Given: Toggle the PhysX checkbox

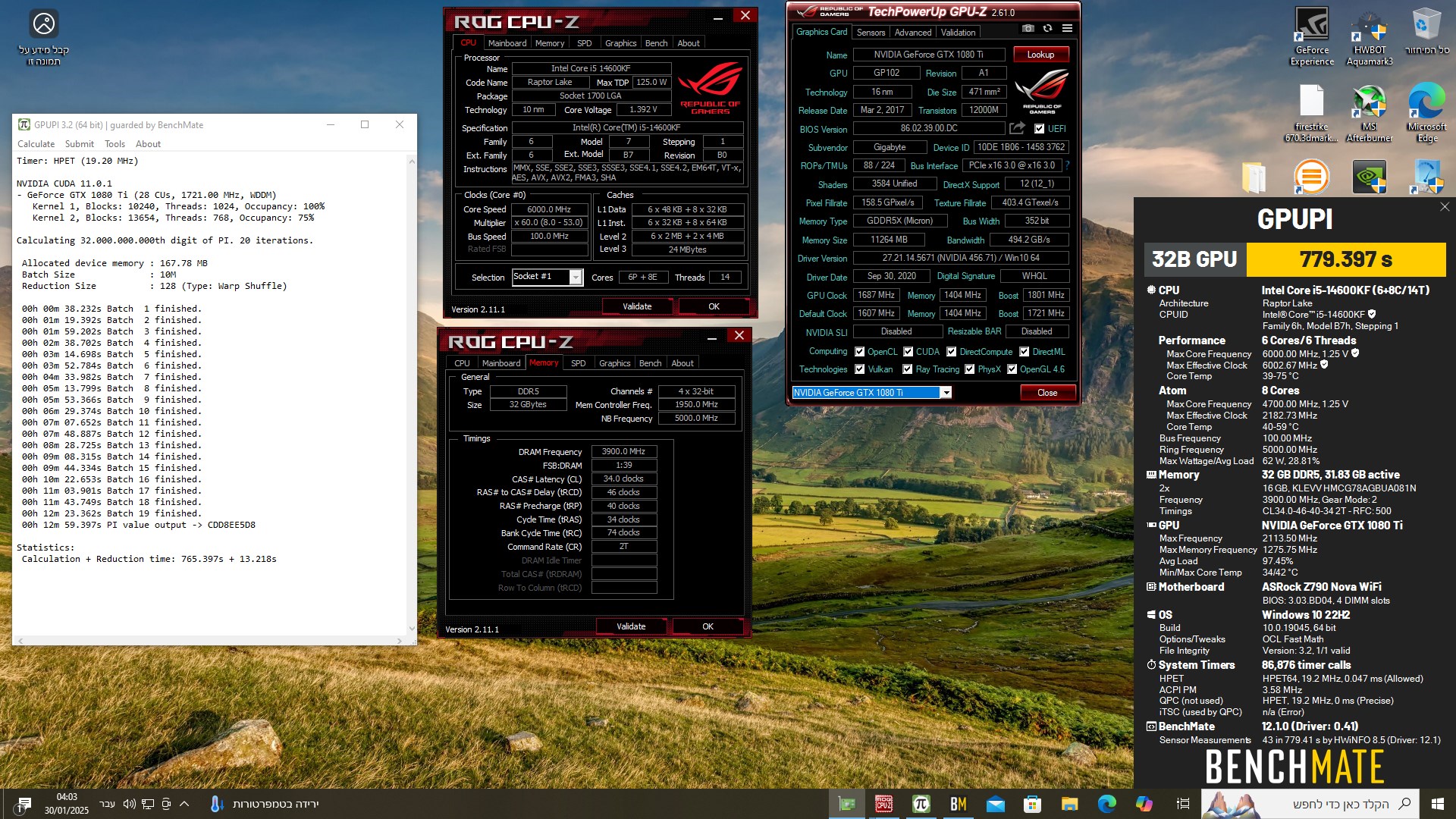Looking at the screenshot, I should tap(969, 369).
